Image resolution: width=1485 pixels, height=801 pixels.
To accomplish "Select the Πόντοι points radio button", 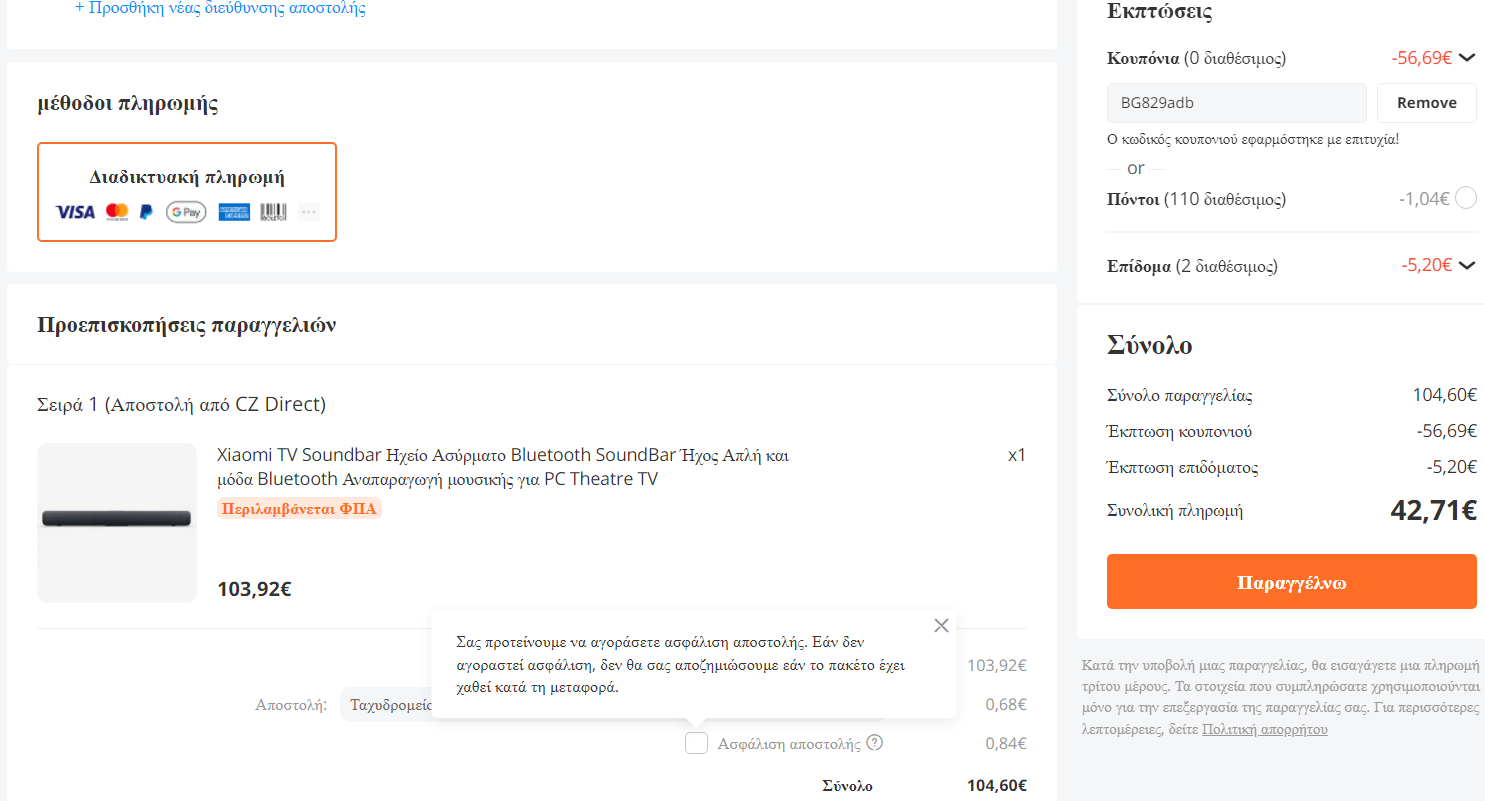I will 1466,198.
